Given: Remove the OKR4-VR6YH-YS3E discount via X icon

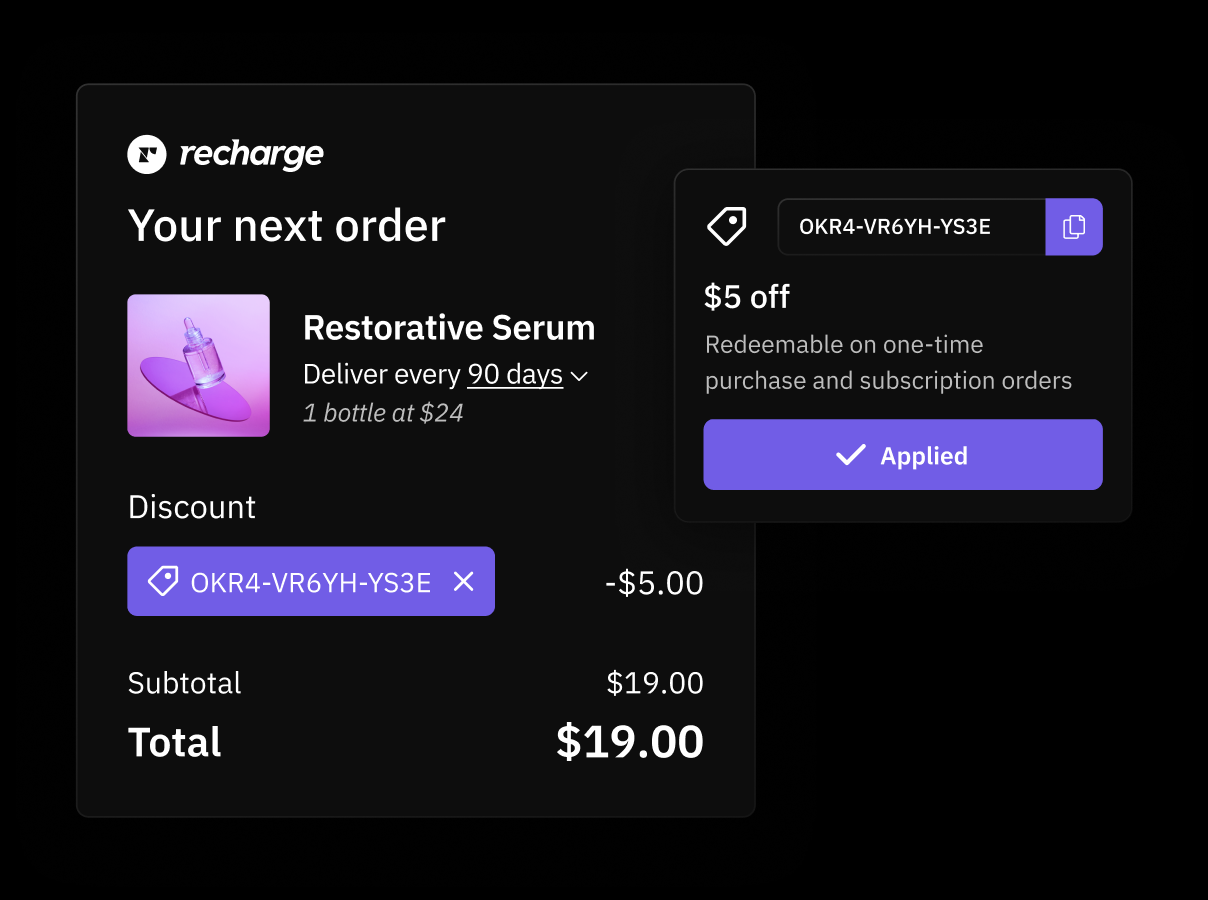Looking at the screenshot, I should coord(463,581).
